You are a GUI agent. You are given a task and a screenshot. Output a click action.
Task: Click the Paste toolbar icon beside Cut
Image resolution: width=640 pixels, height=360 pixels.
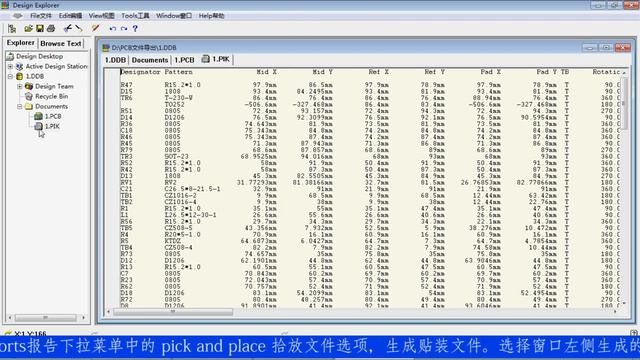[x=79, y=28]
